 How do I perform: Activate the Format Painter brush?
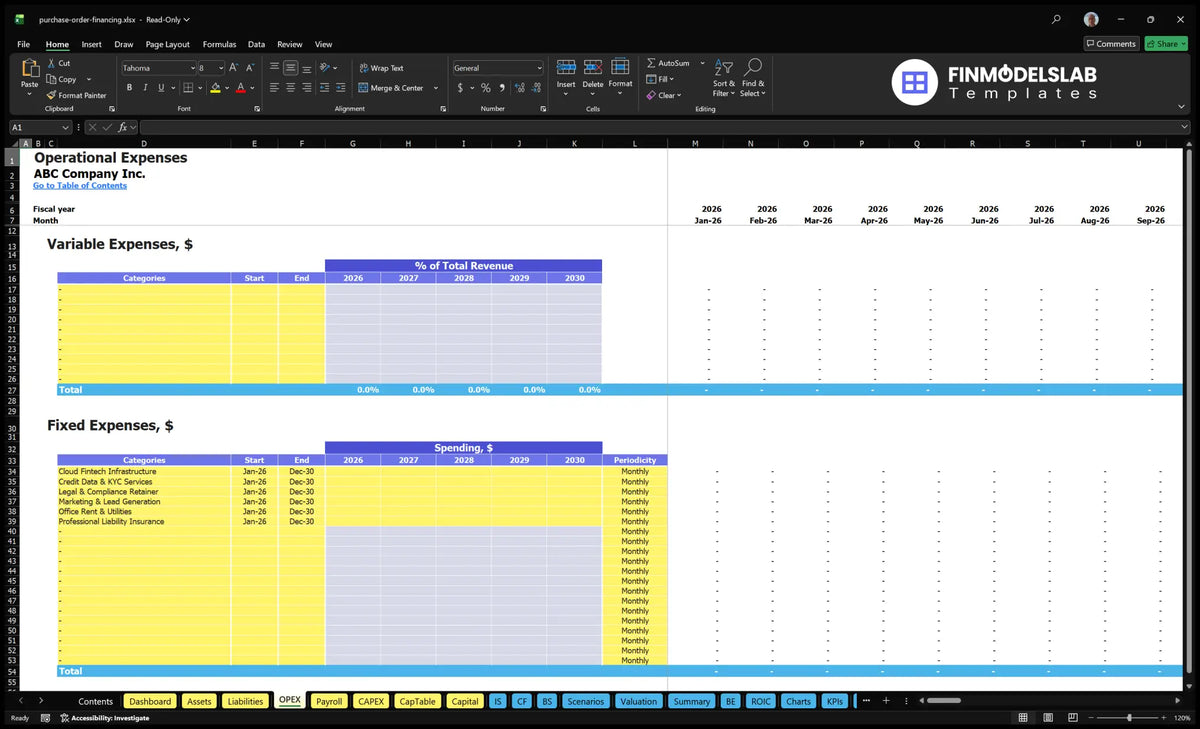(x=51, y=95)
